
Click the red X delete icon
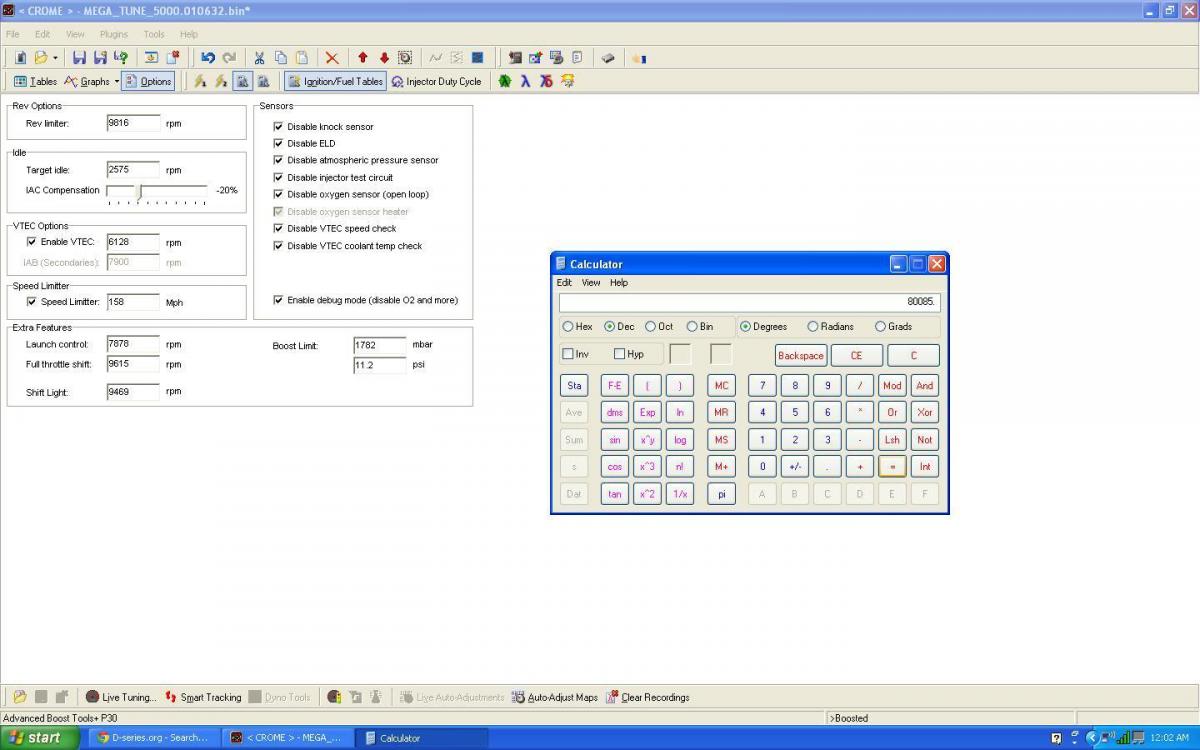click(332, 58)
